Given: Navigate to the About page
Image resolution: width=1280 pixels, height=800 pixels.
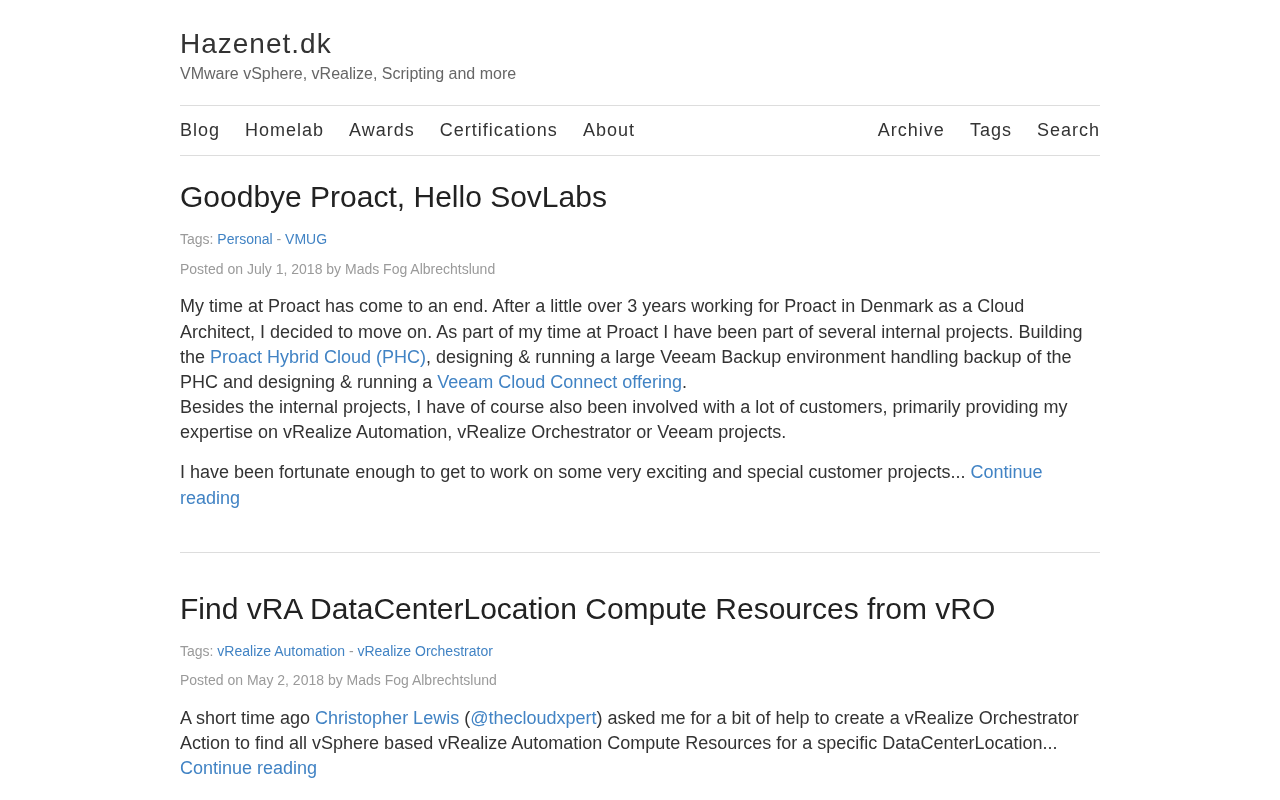Looking at the screenshot, I should tap(608, 130).
